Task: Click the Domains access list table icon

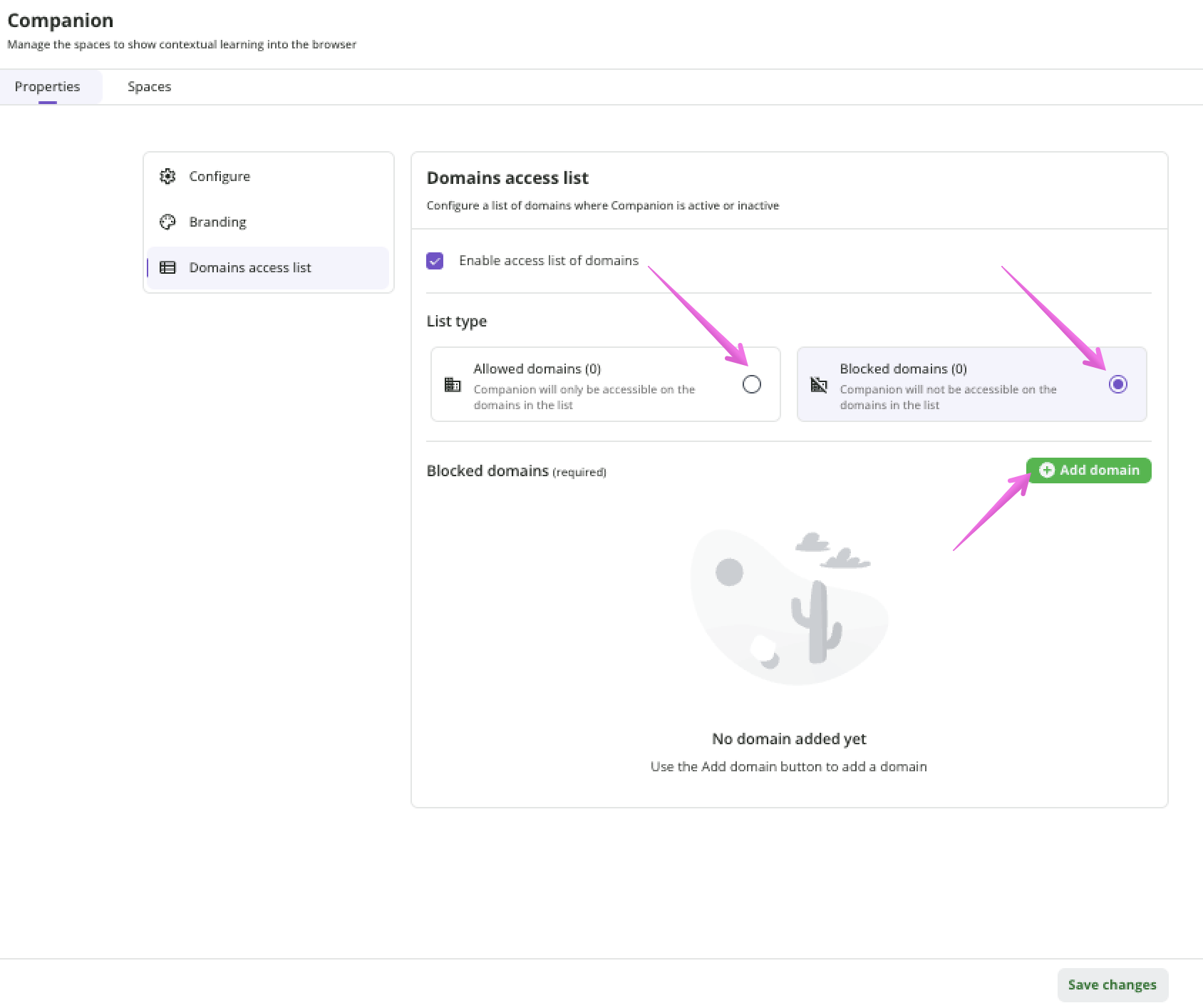Action: click(167, 267)
